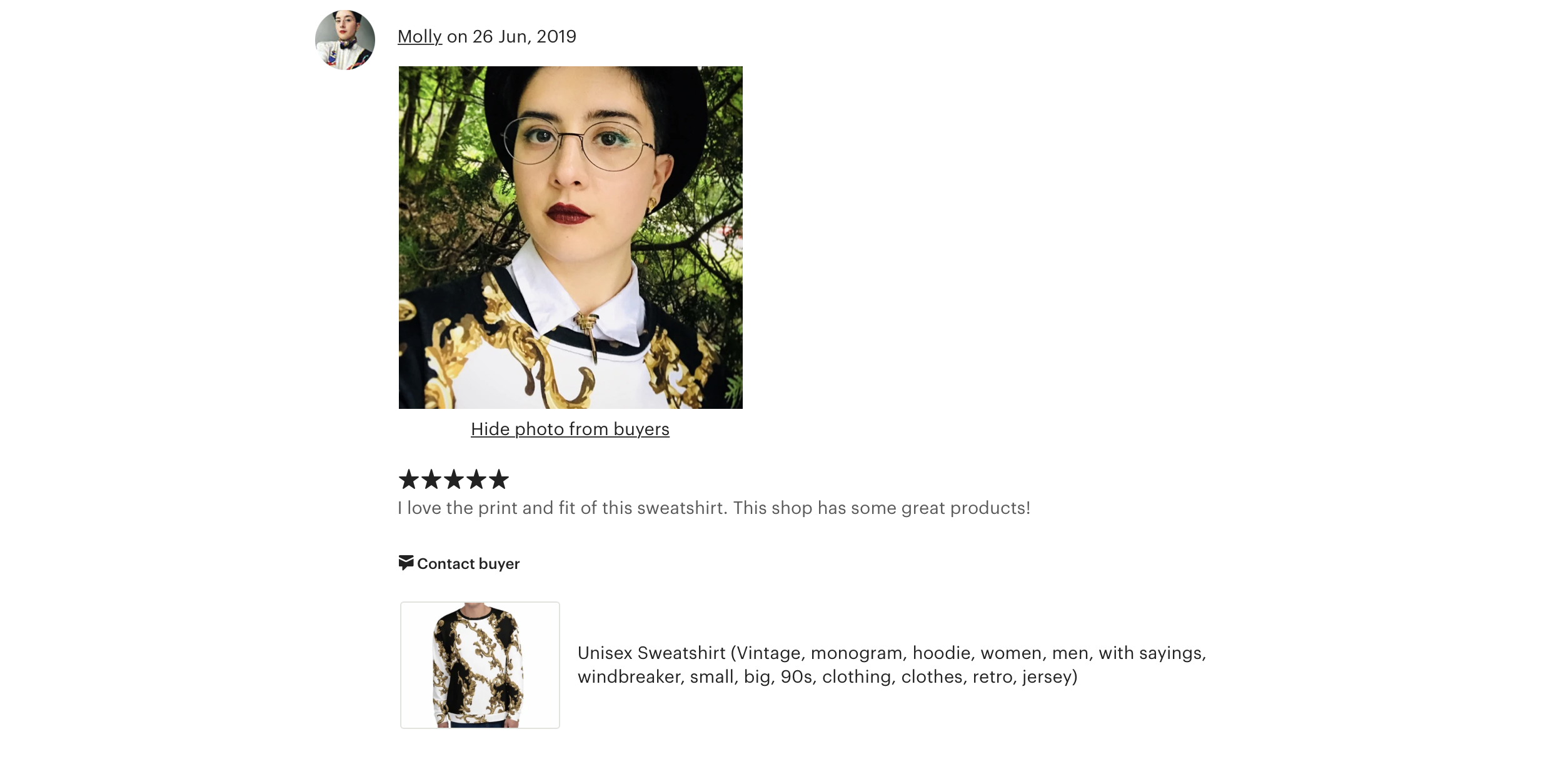
Task: Click the third rating star
Action: click(454, 480)
